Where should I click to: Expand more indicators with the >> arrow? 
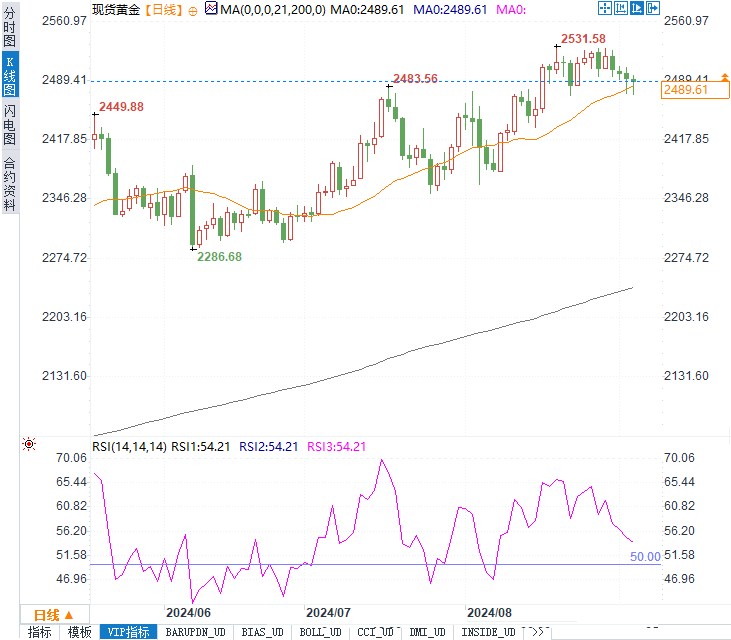click(537, 632)
